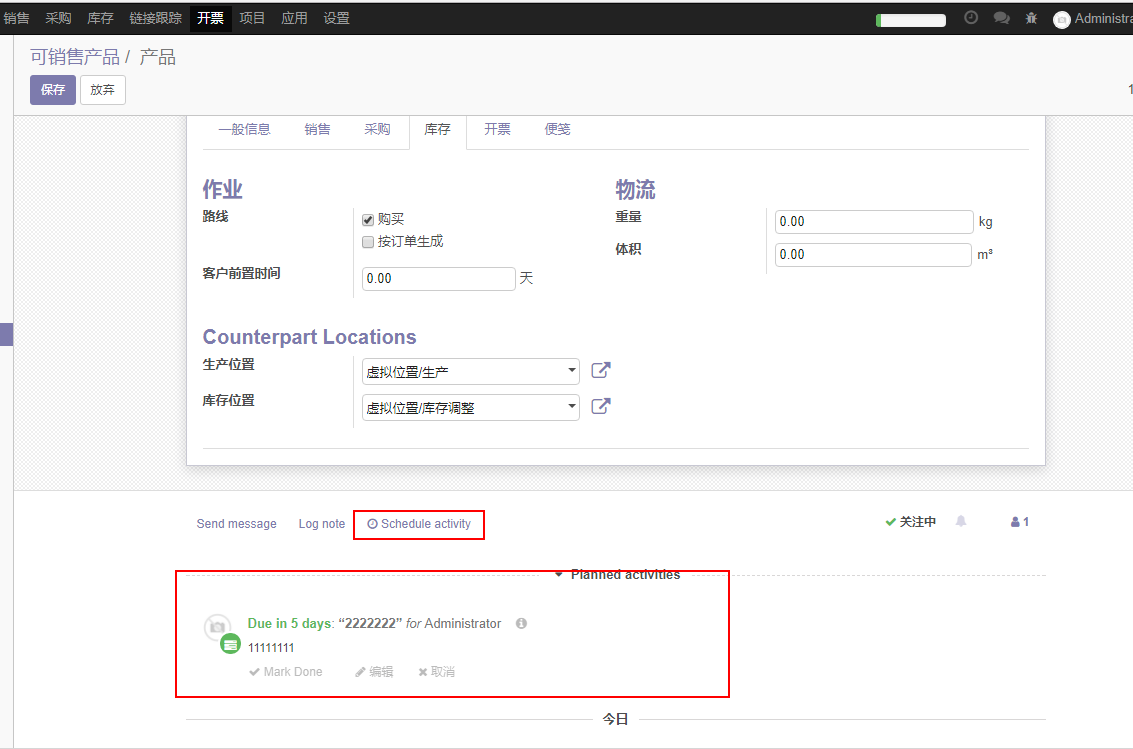
Task: Open external link for 库存位置 field
Action: (x=600, y=407)
